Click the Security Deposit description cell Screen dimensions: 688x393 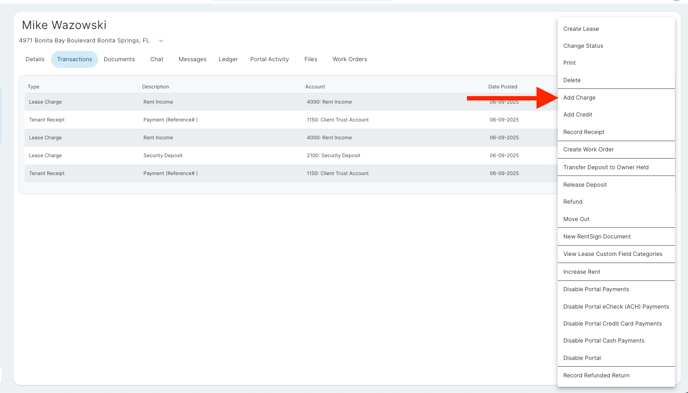[163, 156]
